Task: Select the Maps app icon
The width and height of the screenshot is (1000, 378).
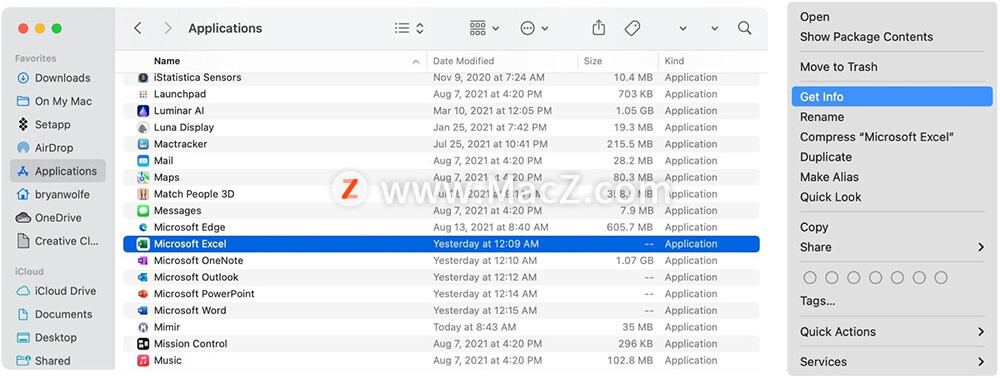Action: tap(143, 177)
